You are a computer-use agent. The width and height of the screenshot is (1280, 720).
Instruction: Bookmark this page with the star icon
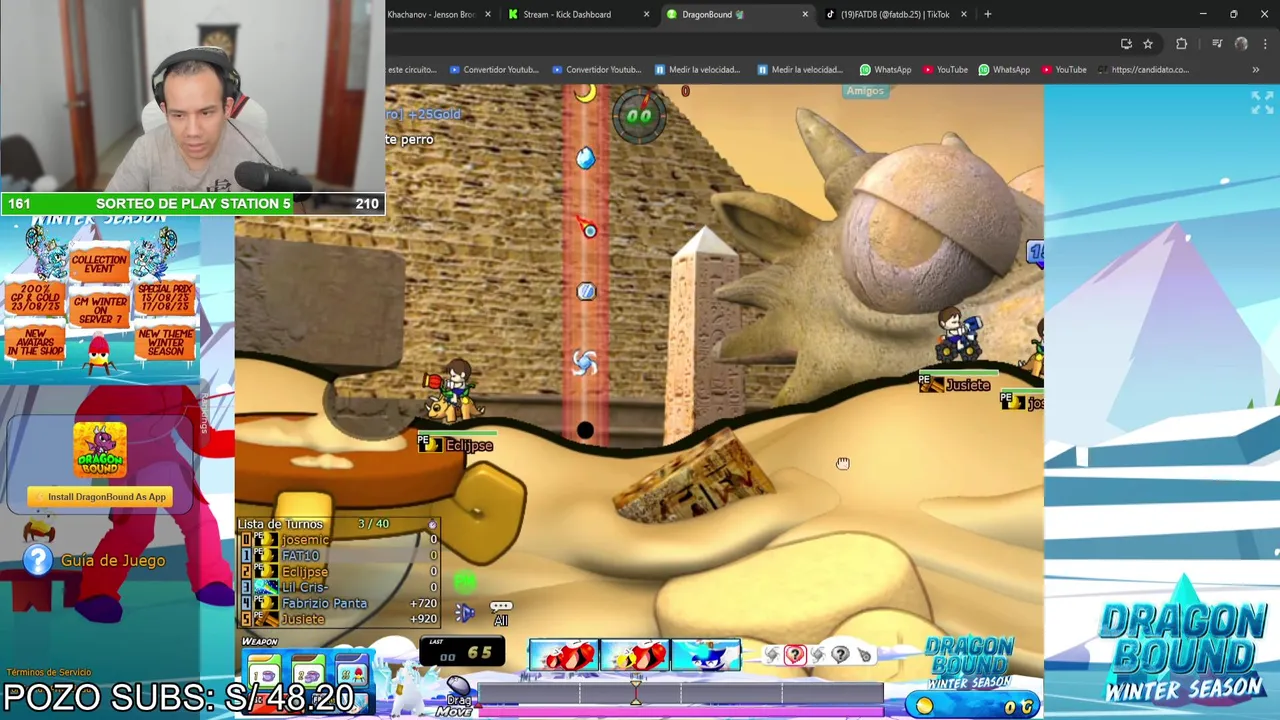[x=1148, y=43]
